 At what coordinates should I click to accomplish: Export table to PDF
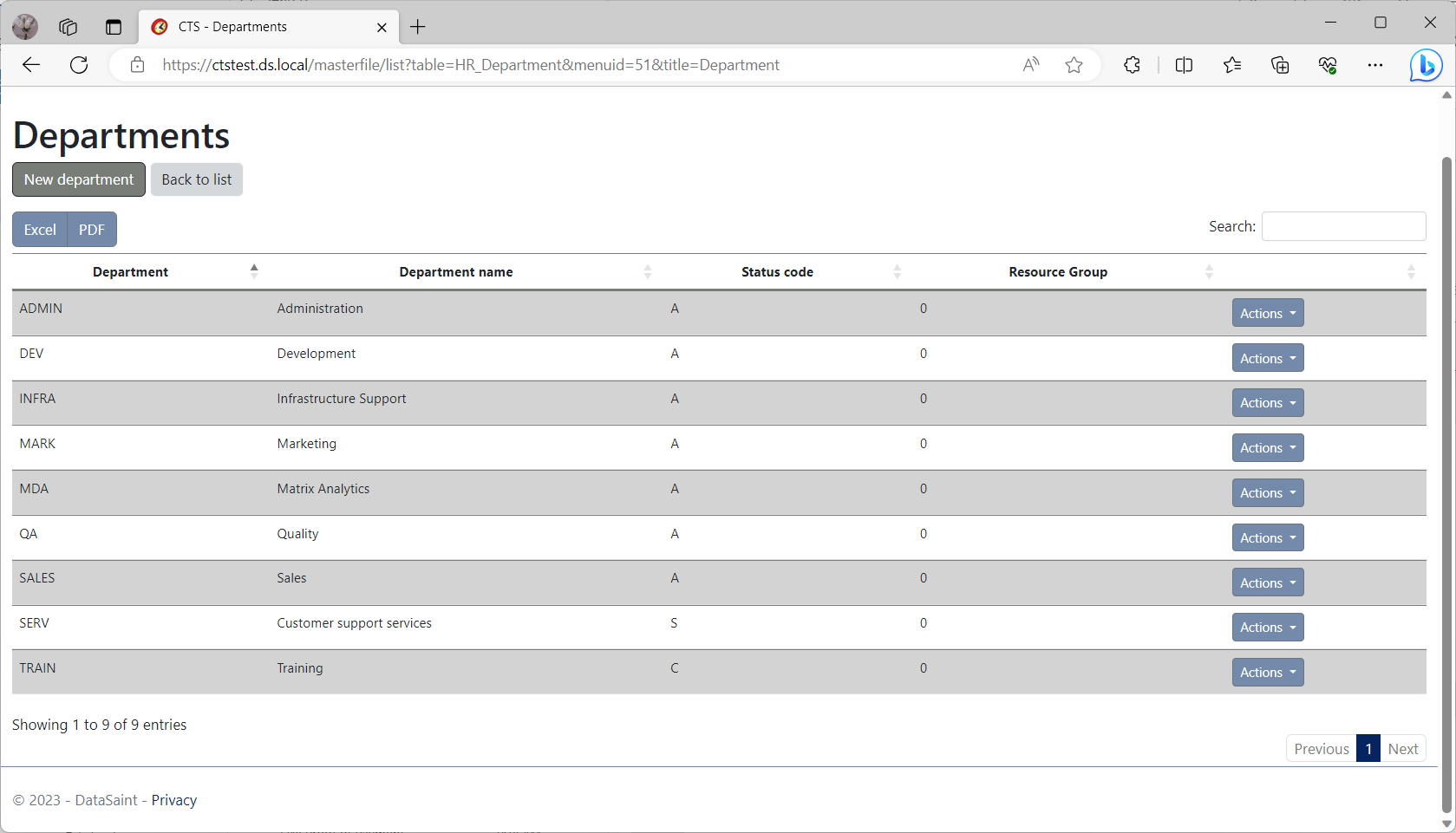pos(92,230)
